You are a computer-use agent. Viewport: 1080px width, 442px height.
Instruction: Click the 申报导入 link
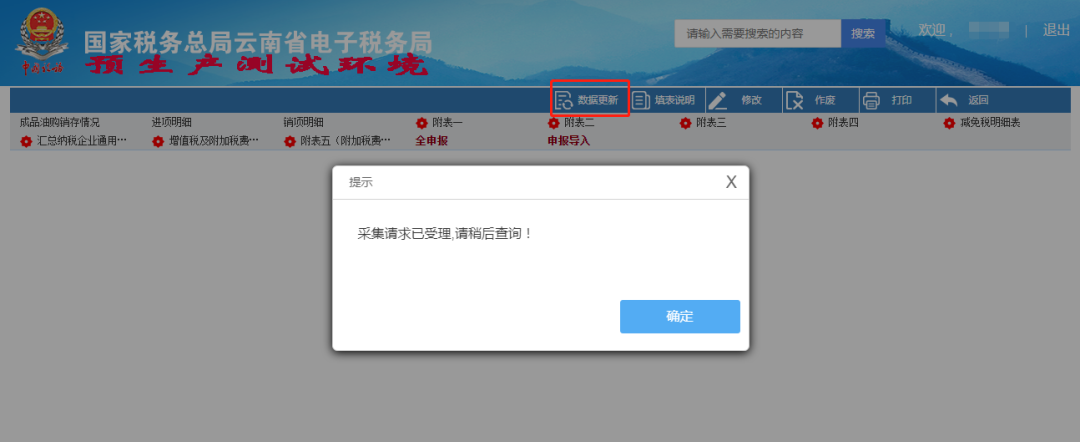(x=569, y=141)
